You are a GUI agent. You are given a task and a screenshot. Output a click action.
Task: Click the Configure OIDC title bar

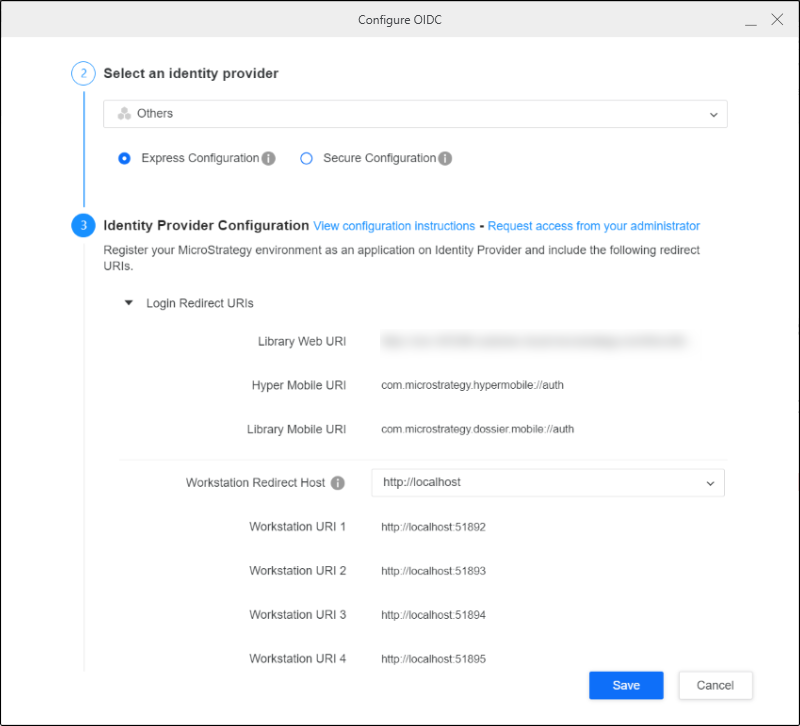[400, 19]
